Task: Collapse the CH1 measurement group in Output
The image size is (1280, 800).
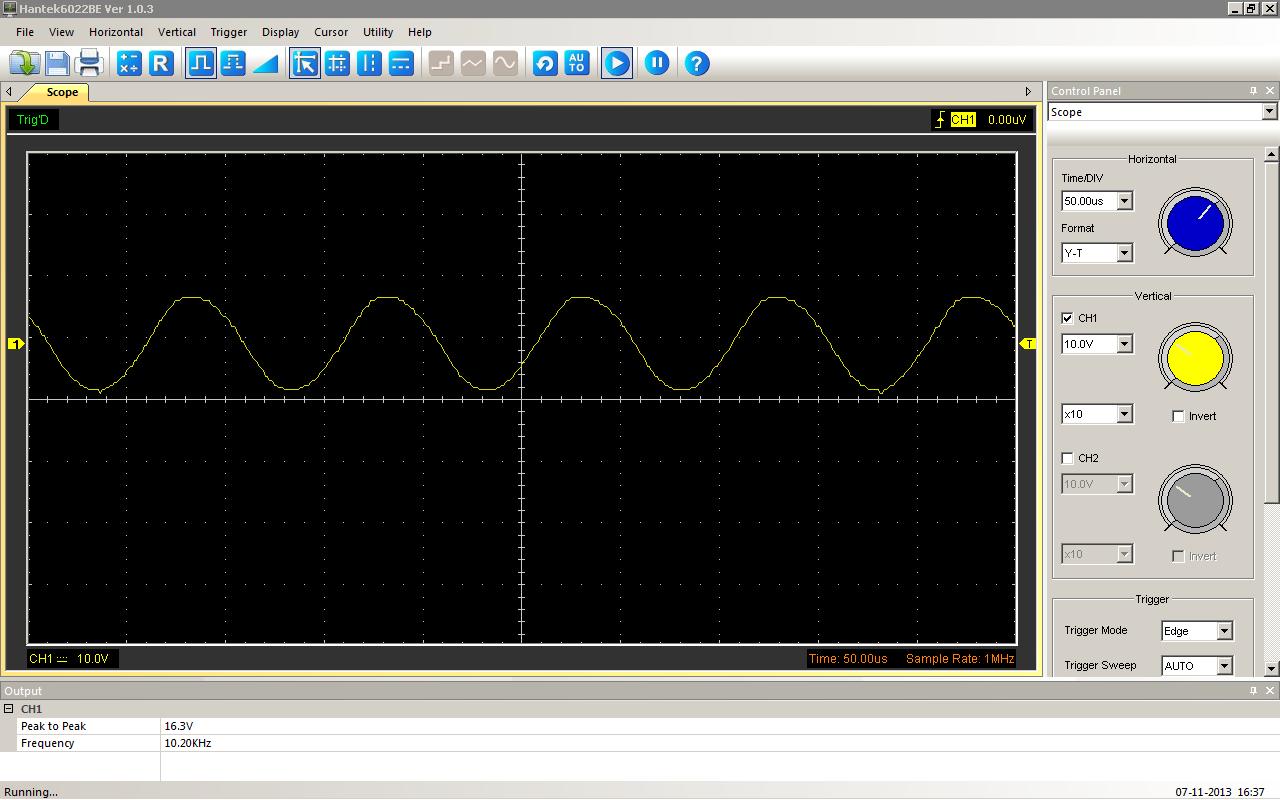Action: tap(9, 709)
